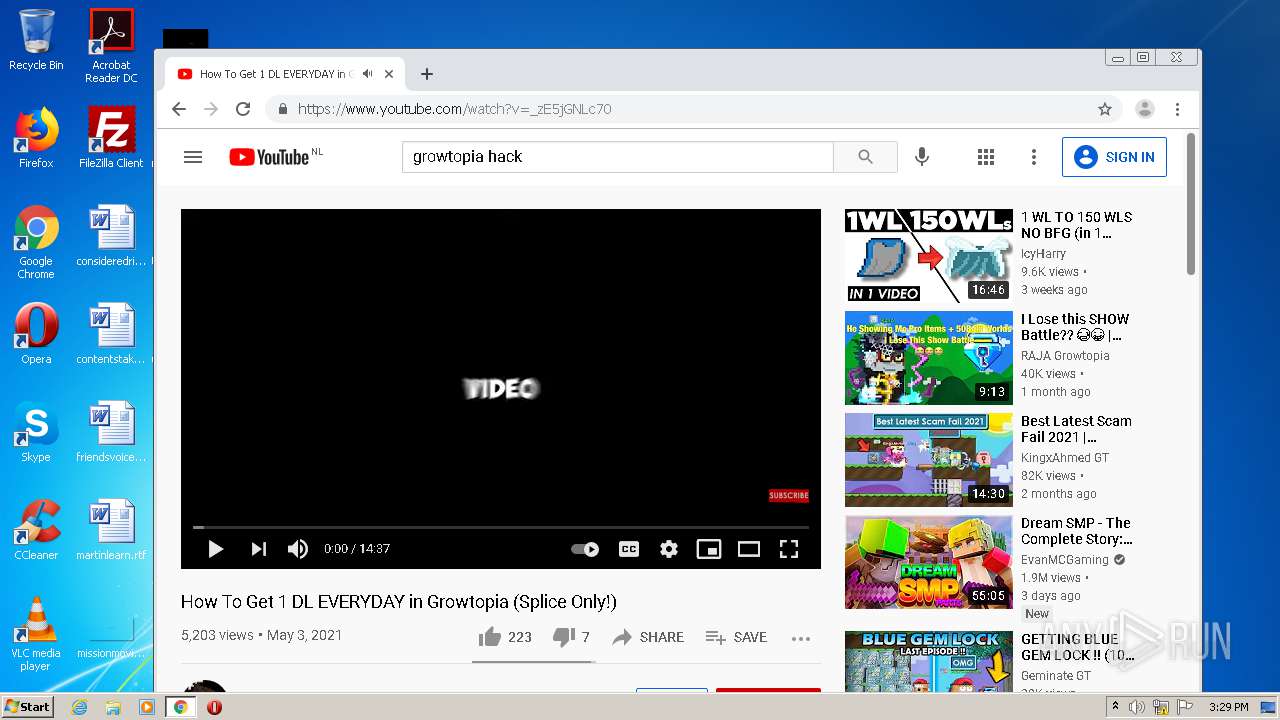This screenshot has height=720, width=1280.
Task: Start voice search with the microphone
Action: coord(922,157)
